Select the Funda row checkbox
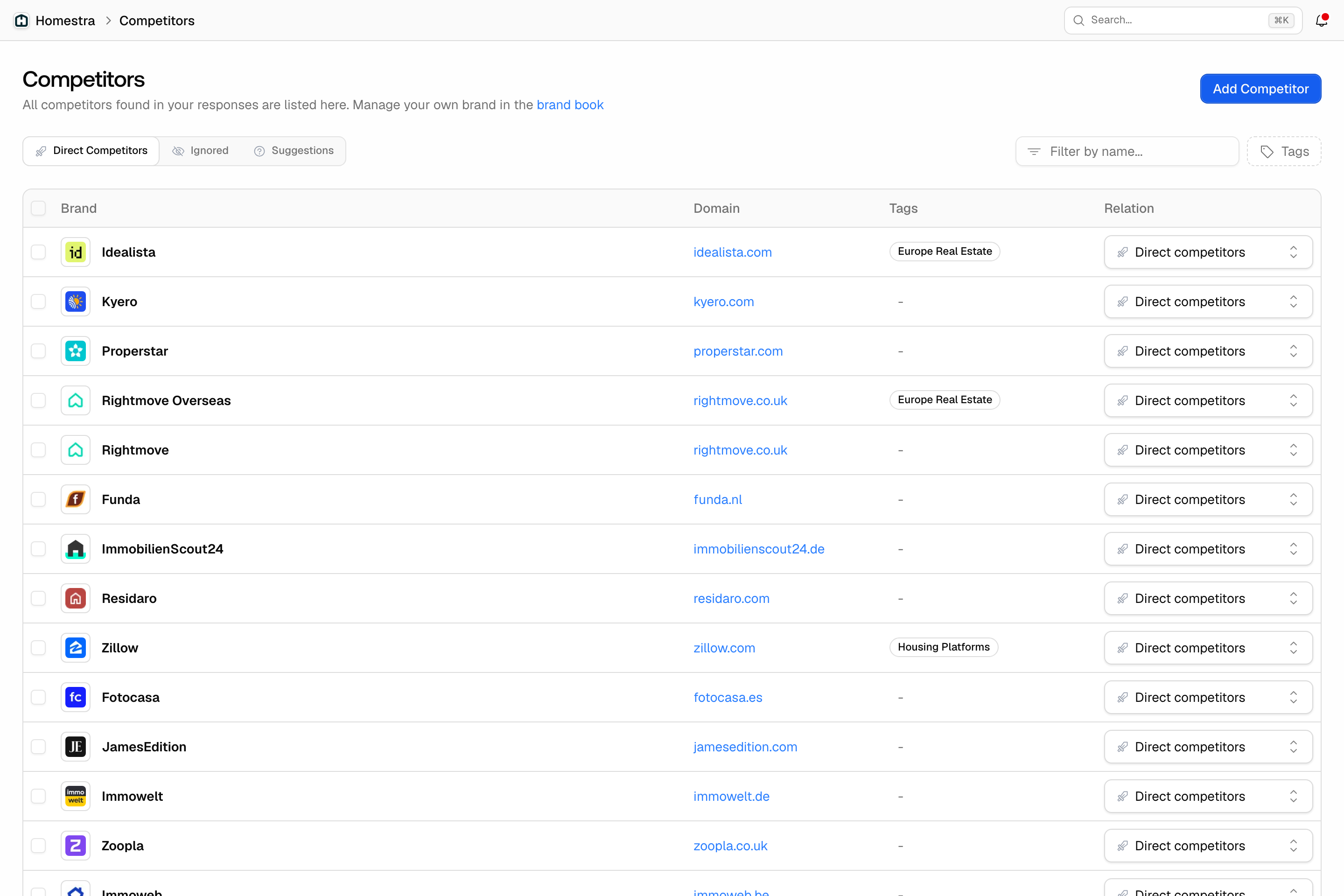The width and height of the screenshot is (1344, 896). 38,499
